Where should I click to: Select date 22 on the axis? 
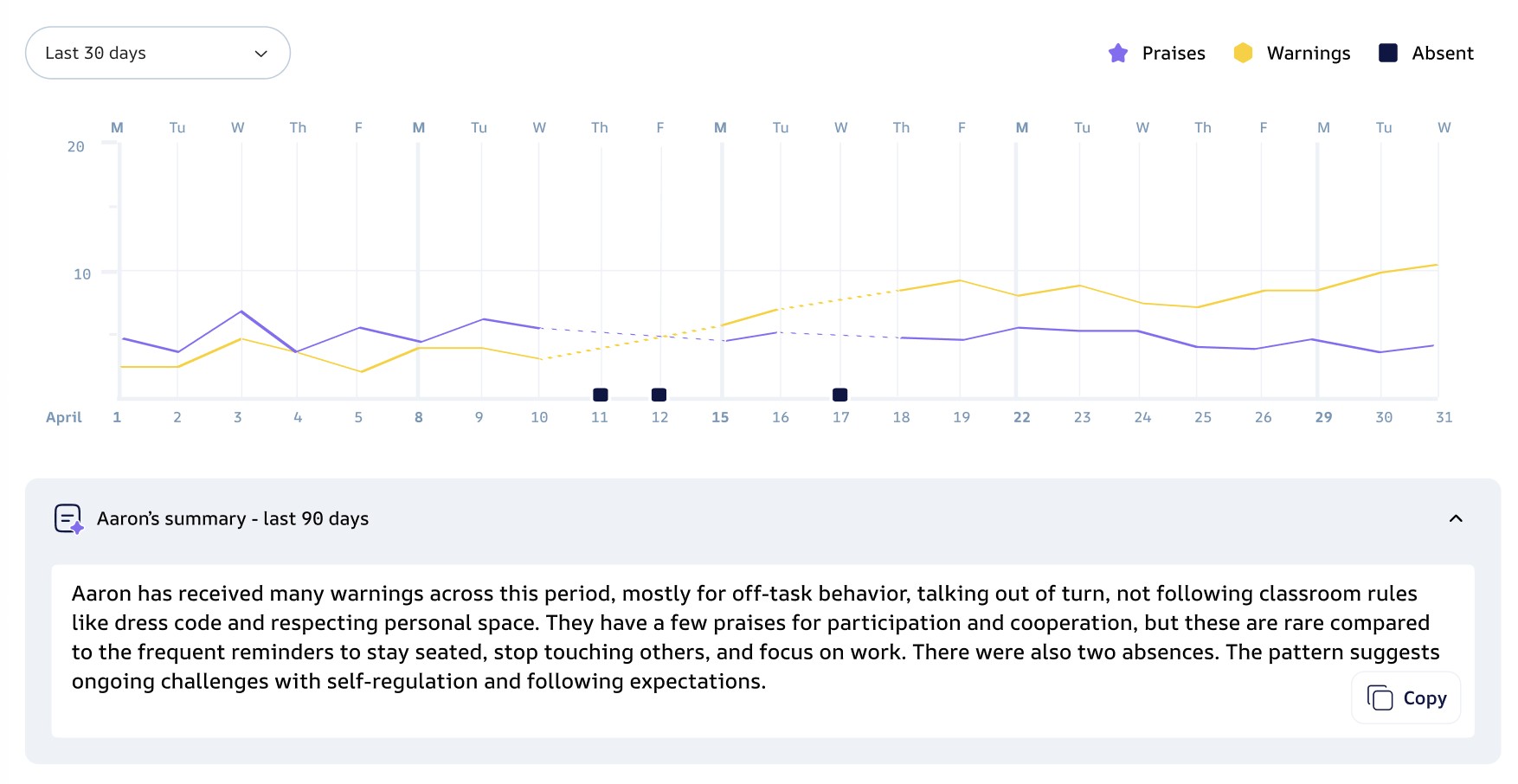1022,417
